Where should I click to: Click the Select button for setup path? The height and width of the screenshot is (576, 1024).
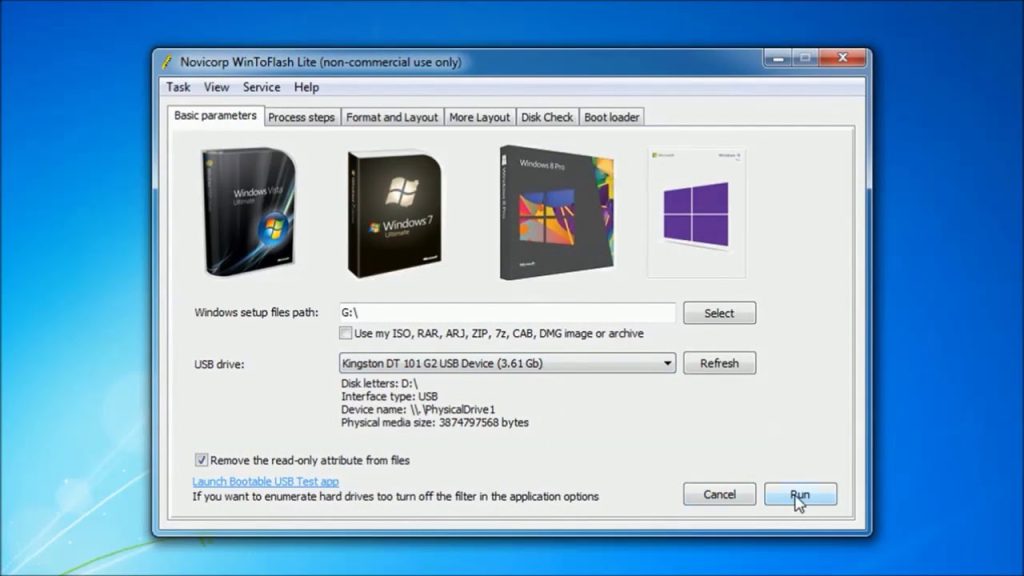pos(719,313)
